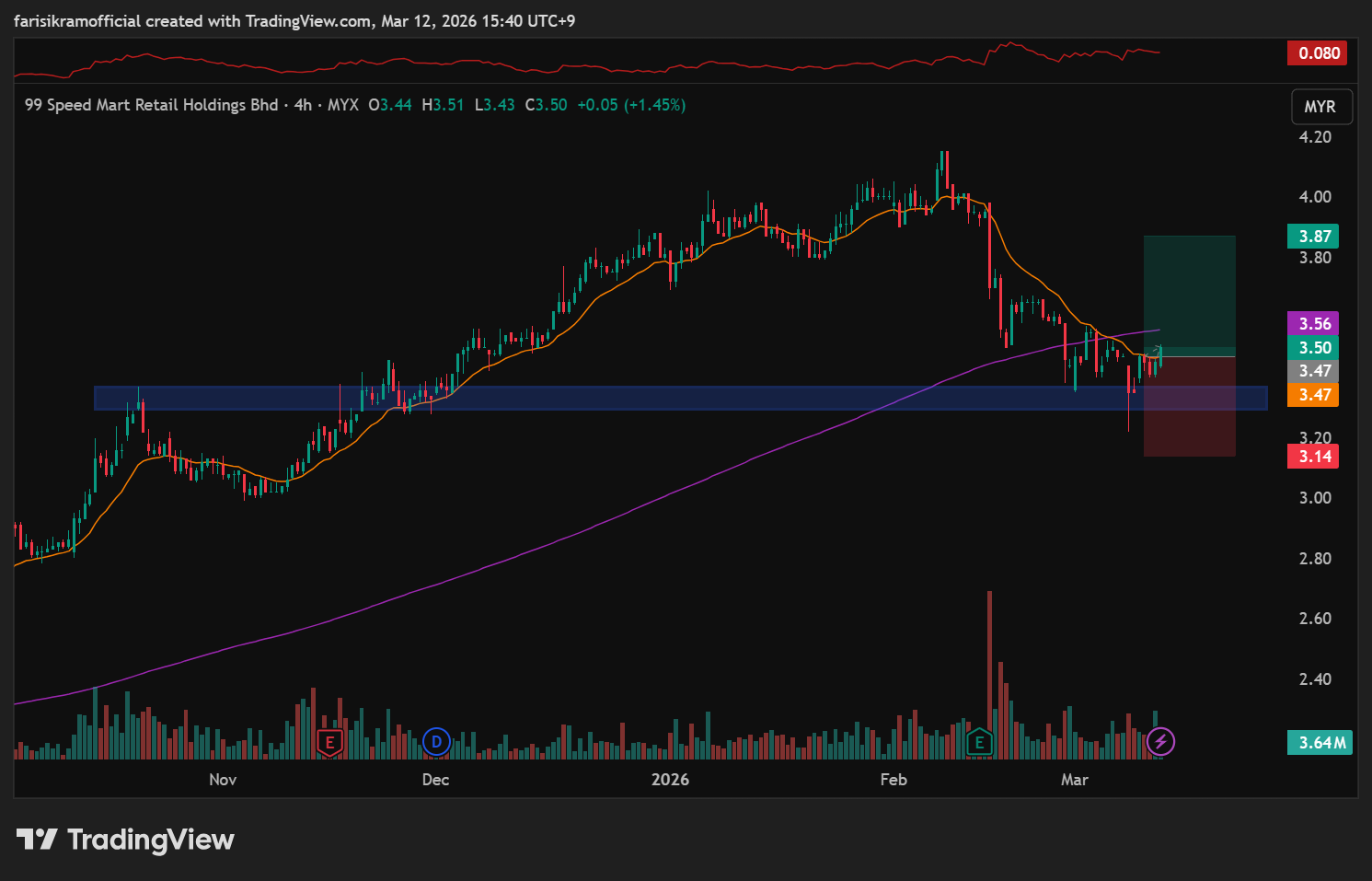Click the Nov label on time axis
The image size is (1372, 881).
(x=223, y=780)
